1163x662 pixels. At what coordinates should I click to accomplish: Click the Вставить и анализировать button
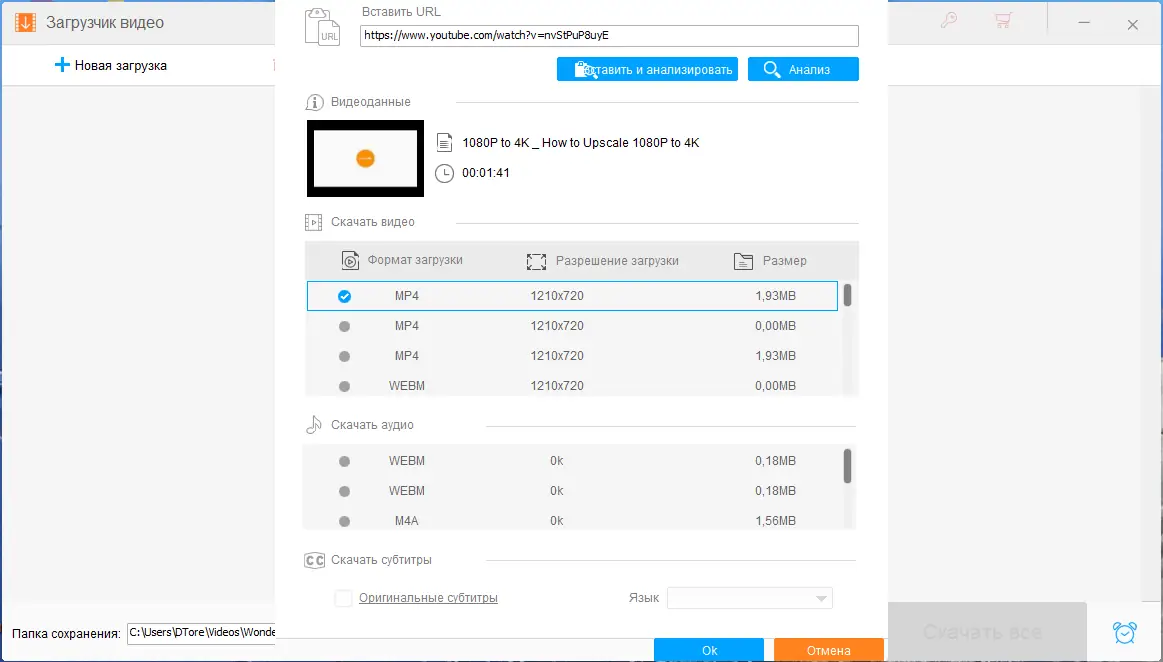pos(647,69)
